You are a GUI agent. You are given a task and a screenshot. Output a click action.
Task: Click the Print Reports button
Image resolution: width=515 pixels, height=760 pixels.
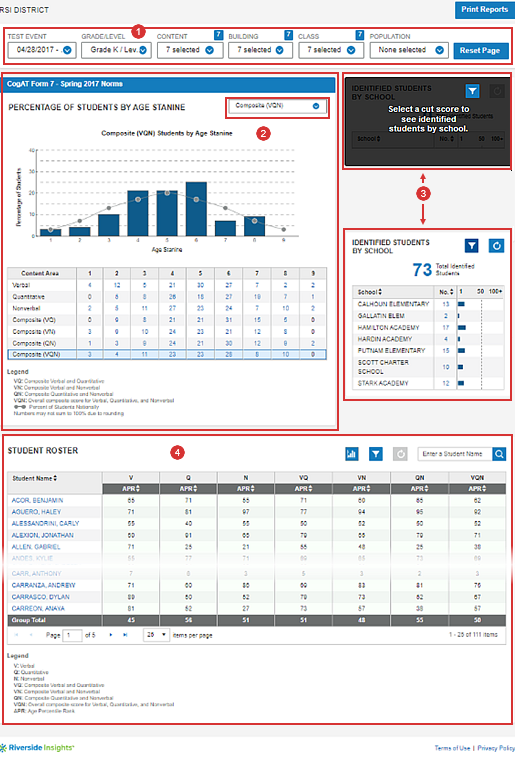[484, 10]
